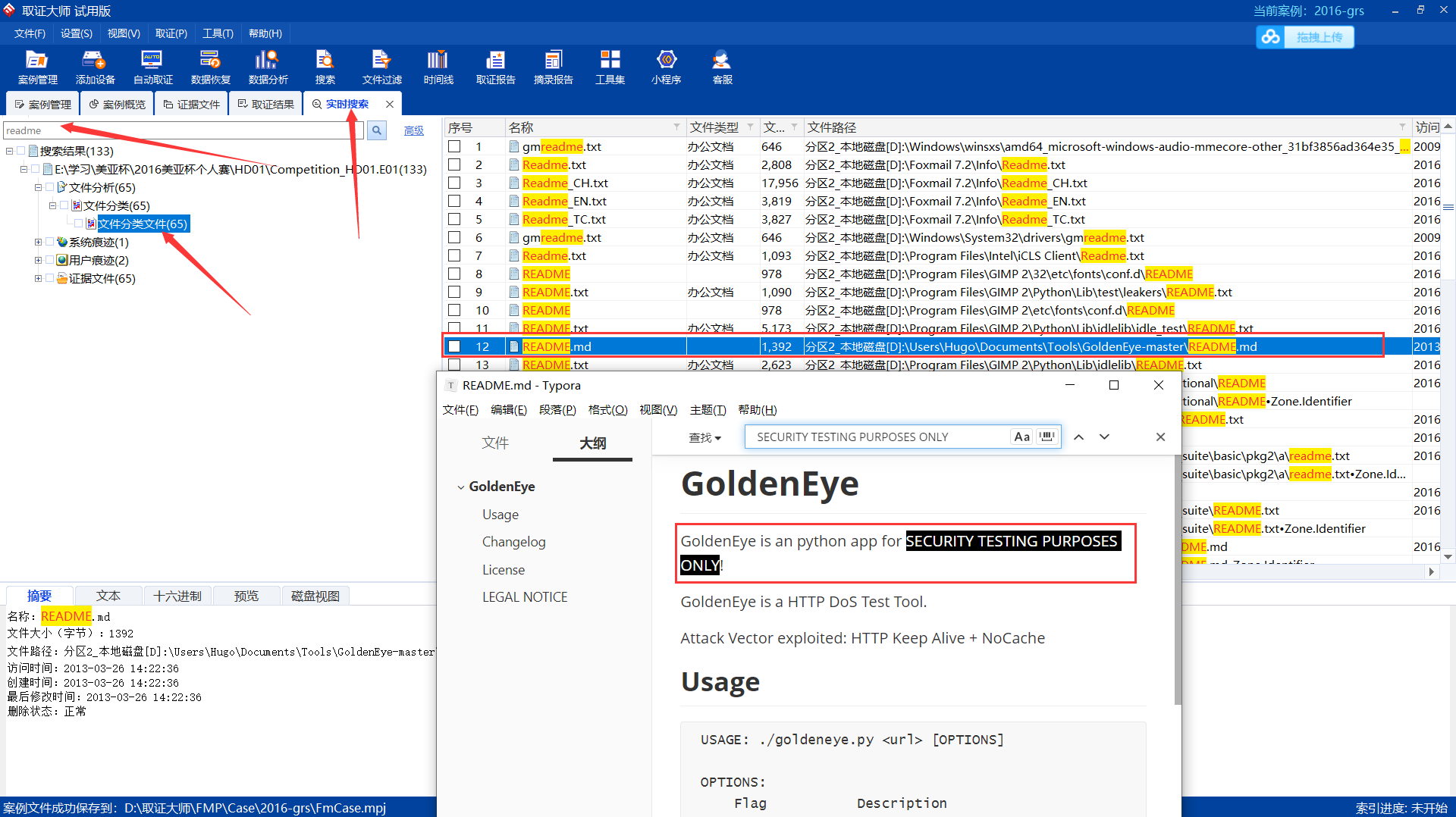
Task: Check the checkbox for Readme_CH.txt row
Action: (454, 183)
